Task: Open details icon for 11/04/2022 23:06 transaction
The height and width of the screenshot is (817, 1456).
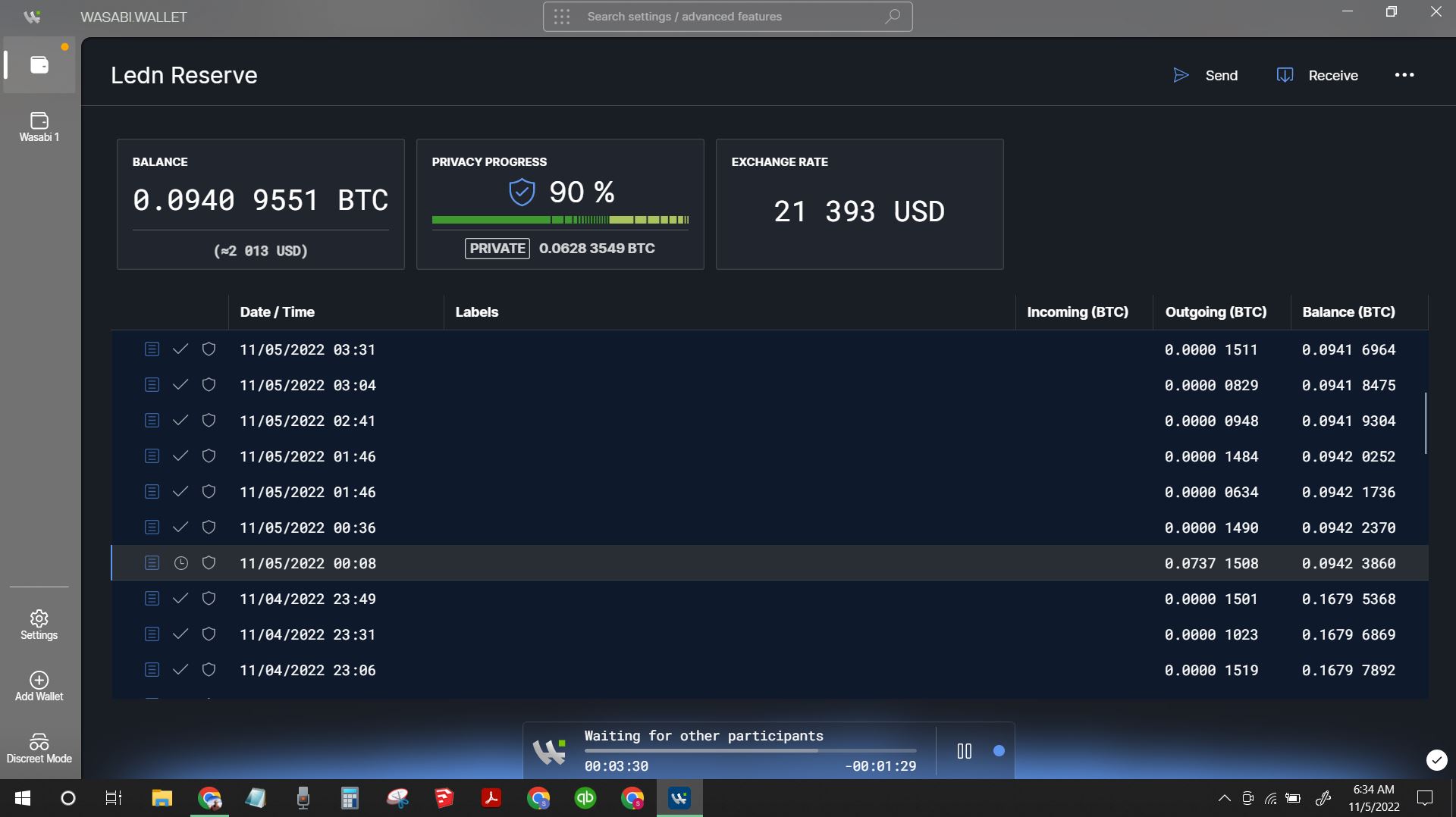Action: (x=152, y=670)
